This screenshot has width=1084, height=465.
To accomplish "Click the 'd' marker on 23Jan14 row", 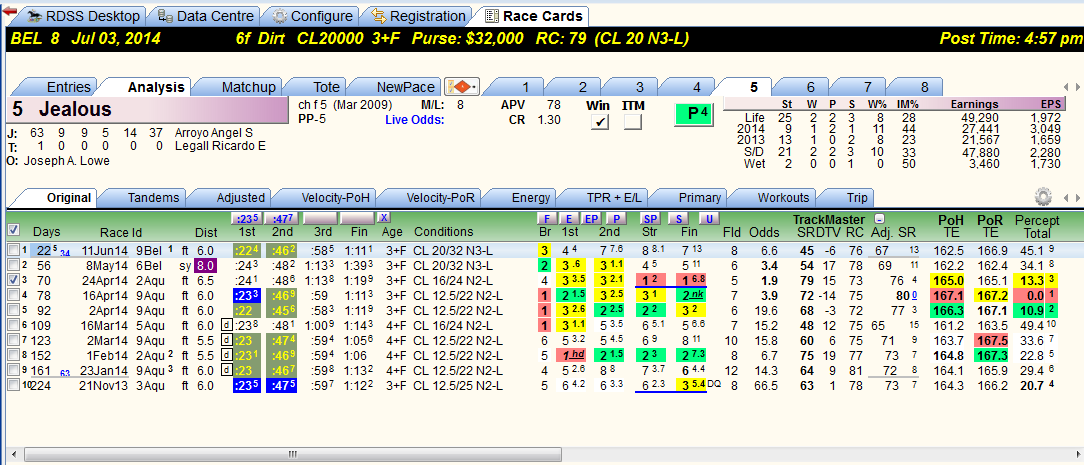I will [x=225, y=370].
